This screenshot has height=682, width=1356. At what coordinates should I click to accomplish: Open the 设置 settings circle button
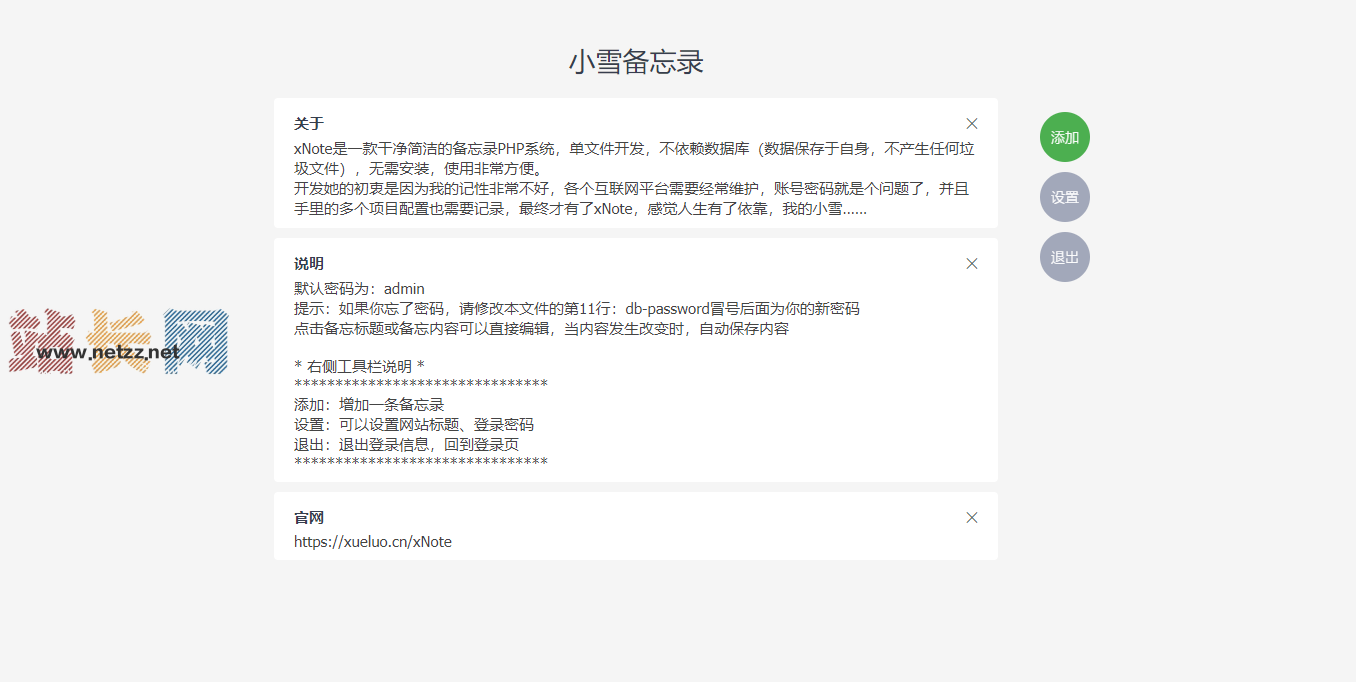pyautogui.click(x=1064, y=197)
